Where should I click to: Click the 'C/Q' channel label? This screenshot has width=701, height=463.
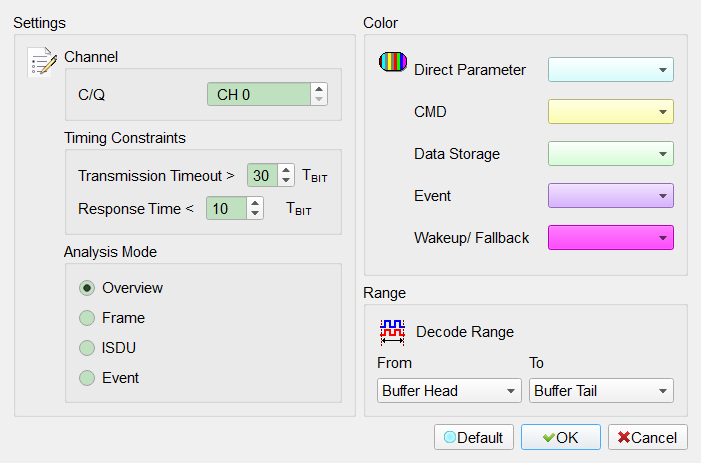point(92,95)
